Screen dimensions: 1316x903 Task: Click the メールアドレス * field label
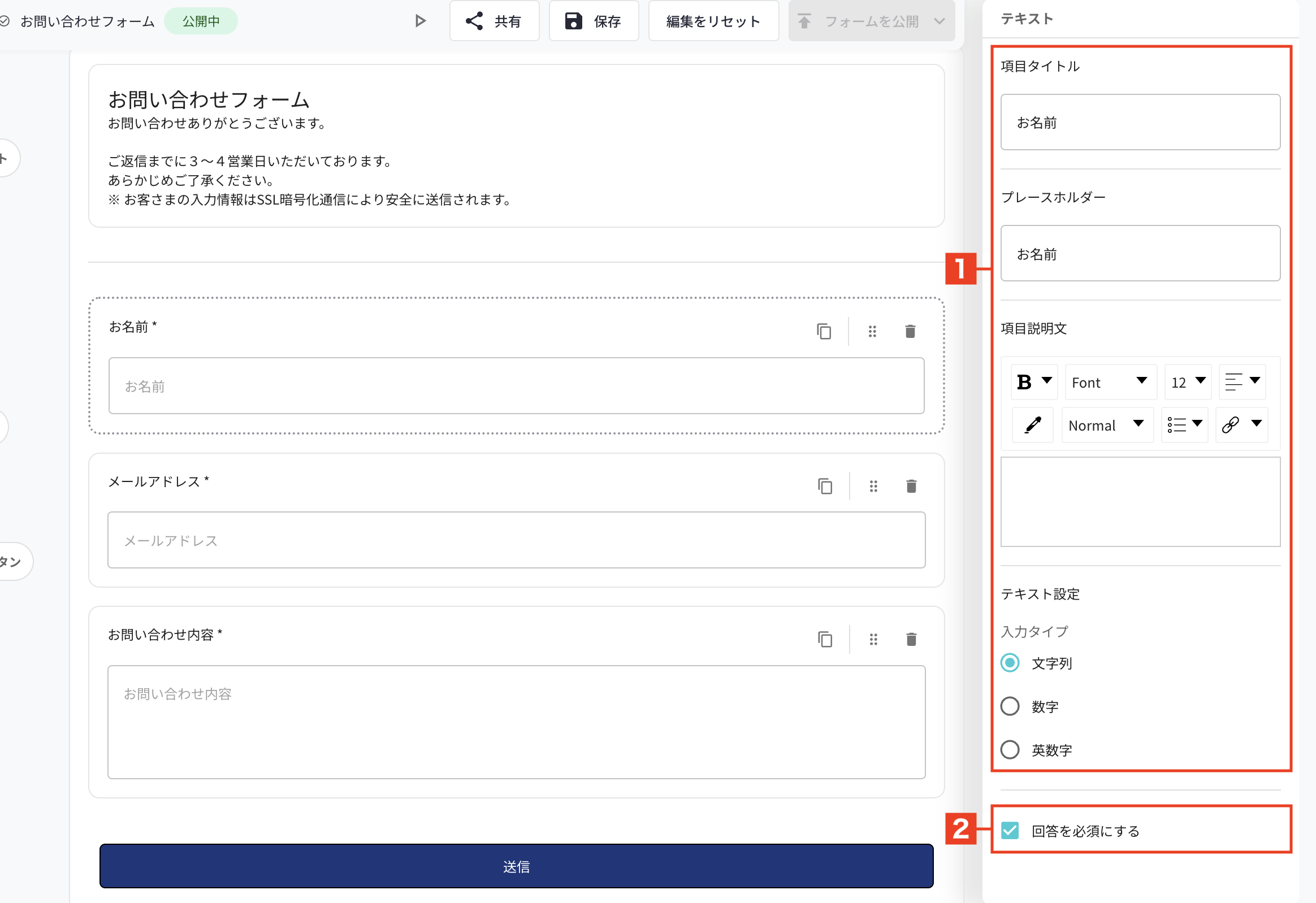coord(158,481)
